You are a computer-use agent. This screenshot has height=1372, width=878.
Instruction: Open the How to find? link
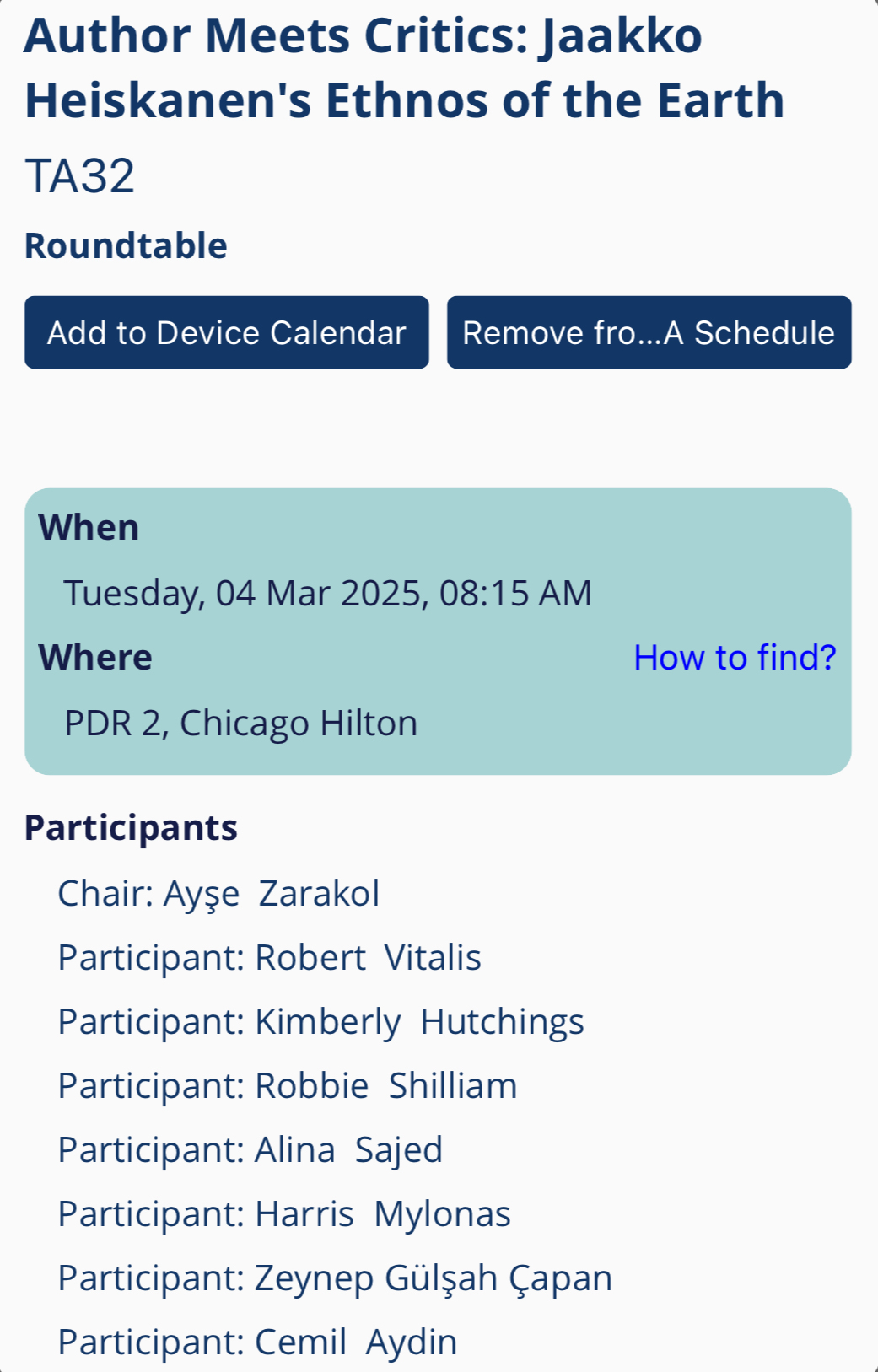pyautogui.click(x=734, y=657)
